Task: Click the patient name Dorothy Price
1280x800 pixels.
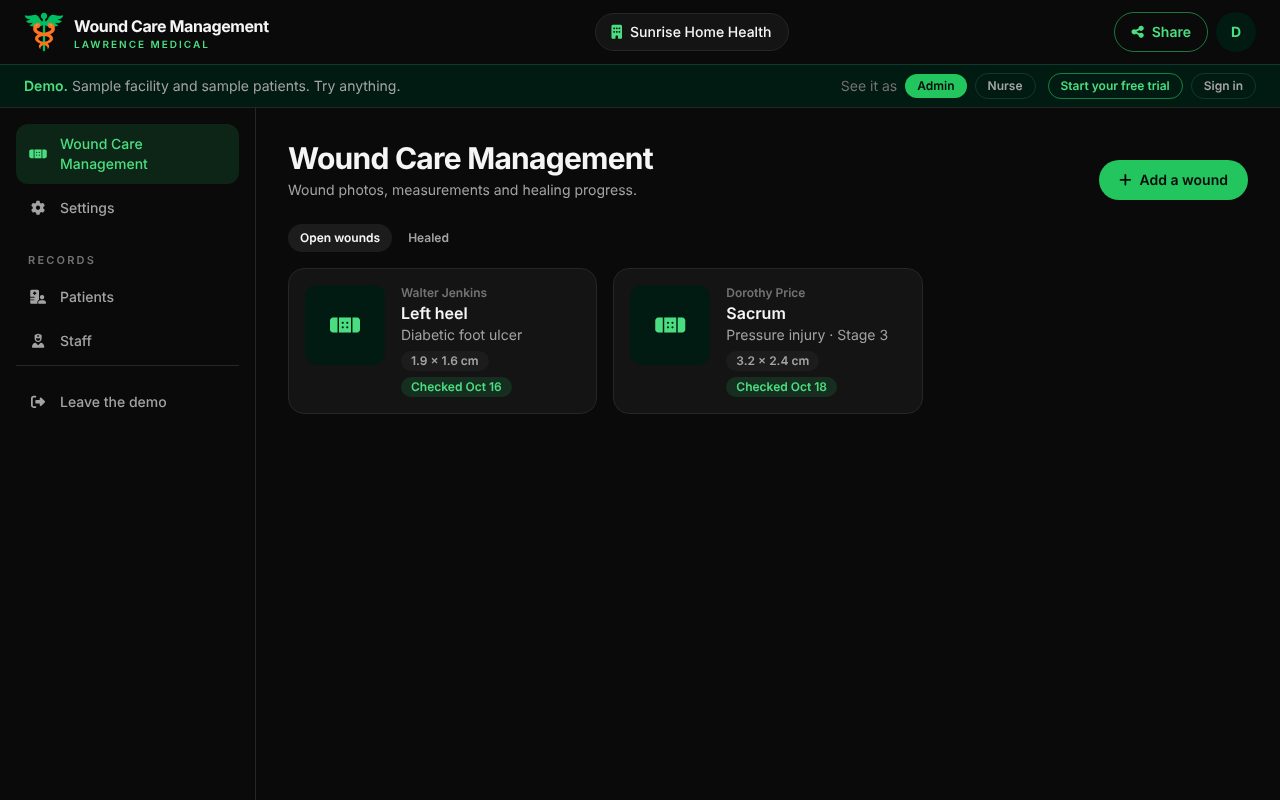Action: tap(766, 293)
